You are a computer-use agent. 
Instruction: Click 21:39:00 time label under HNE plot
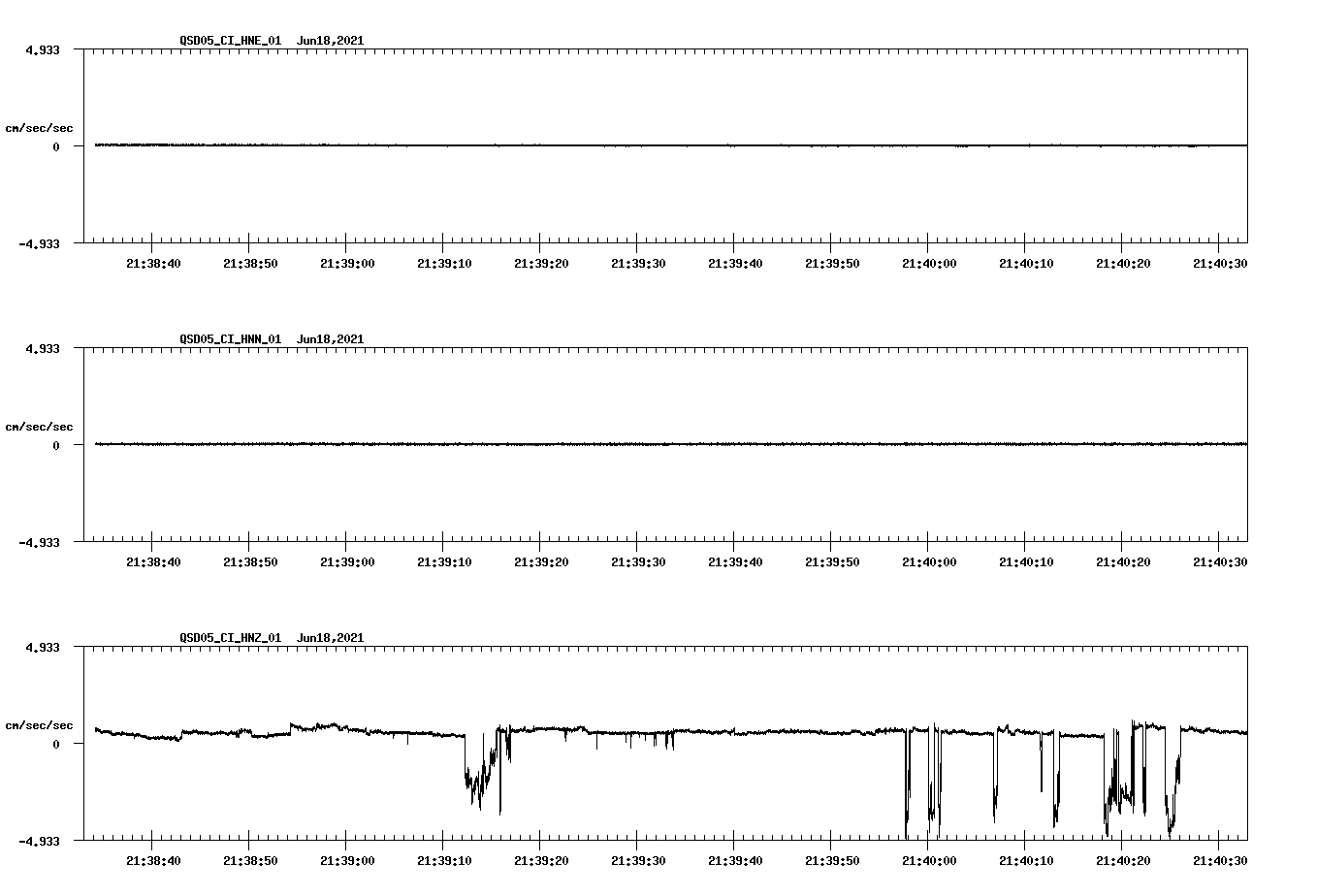(x=347, y=264)
